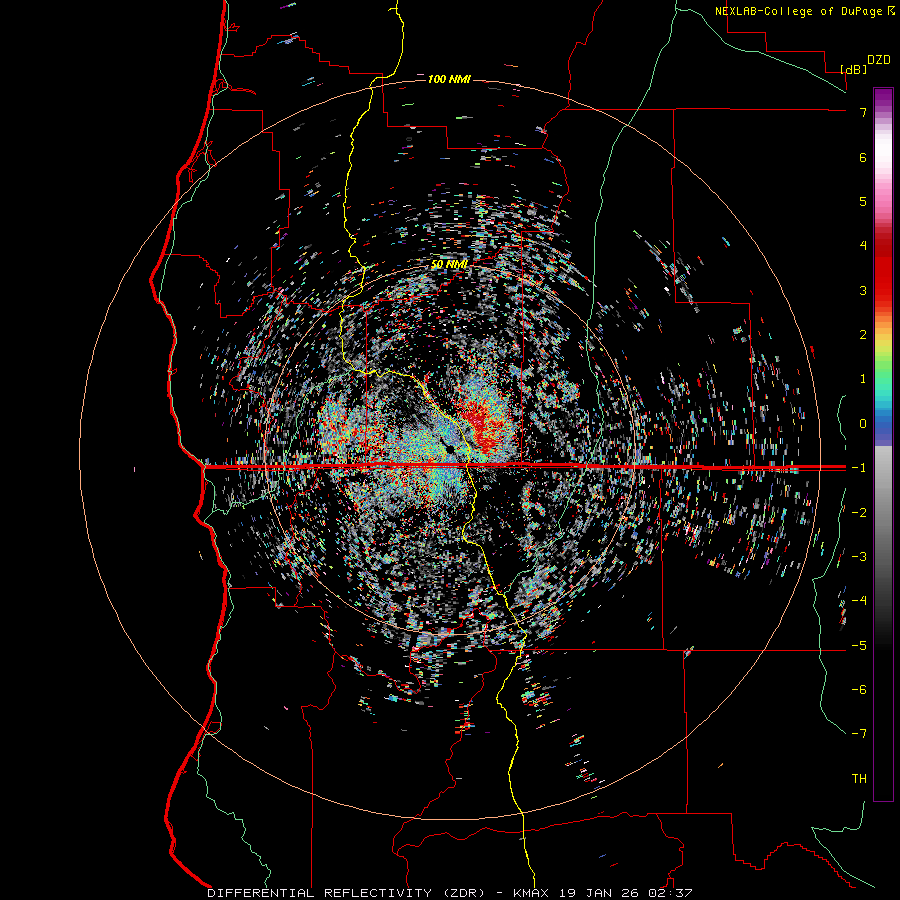The image size is (900, 900).
Task: Click the 6 value on the color scale
Action: pyautogui.click(x=863, y=157)
